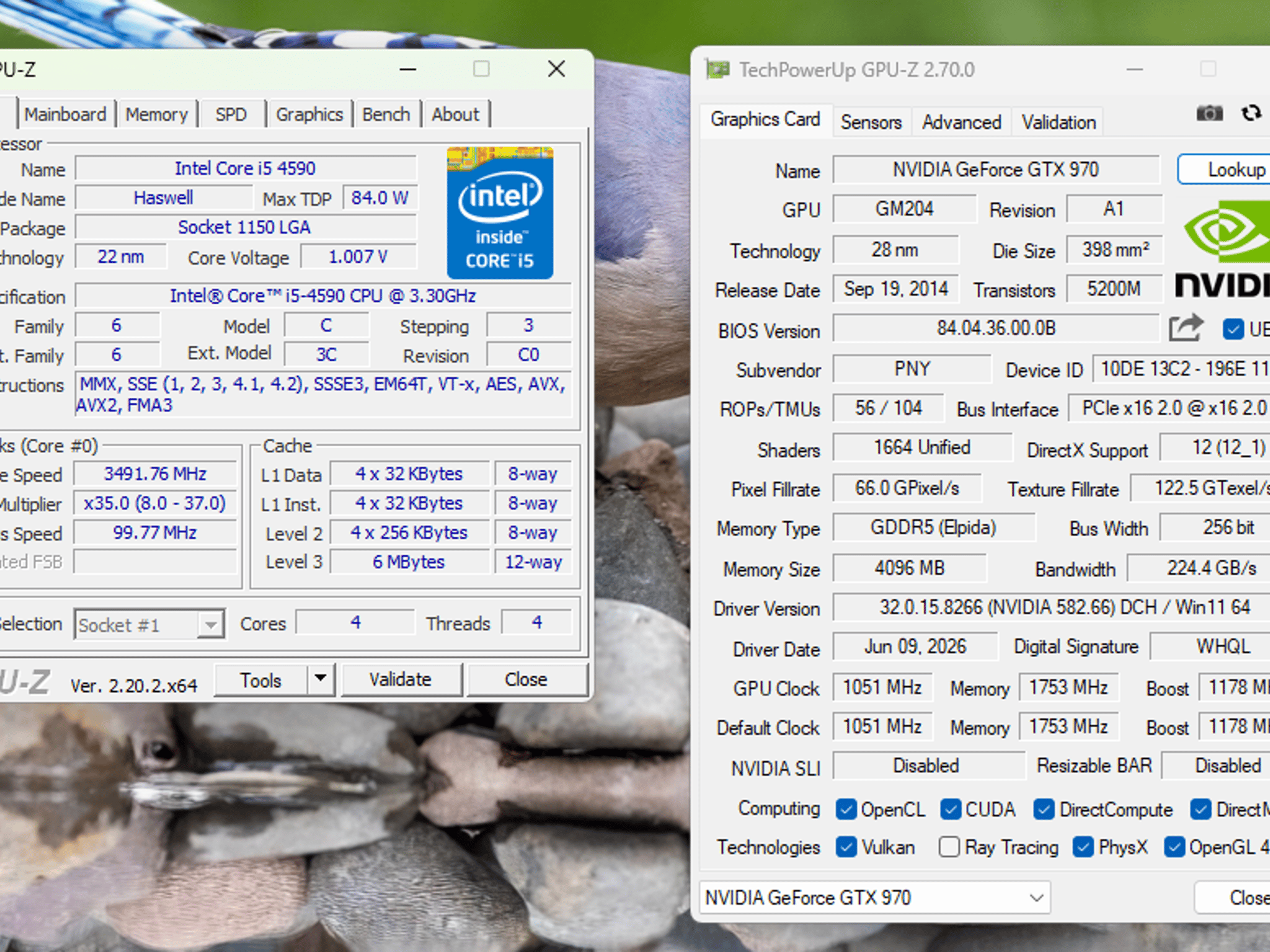Screen dimensions: 1270x952
Task: Select the Bench tab in CPU-Z
Action: [x=386, y=114]
